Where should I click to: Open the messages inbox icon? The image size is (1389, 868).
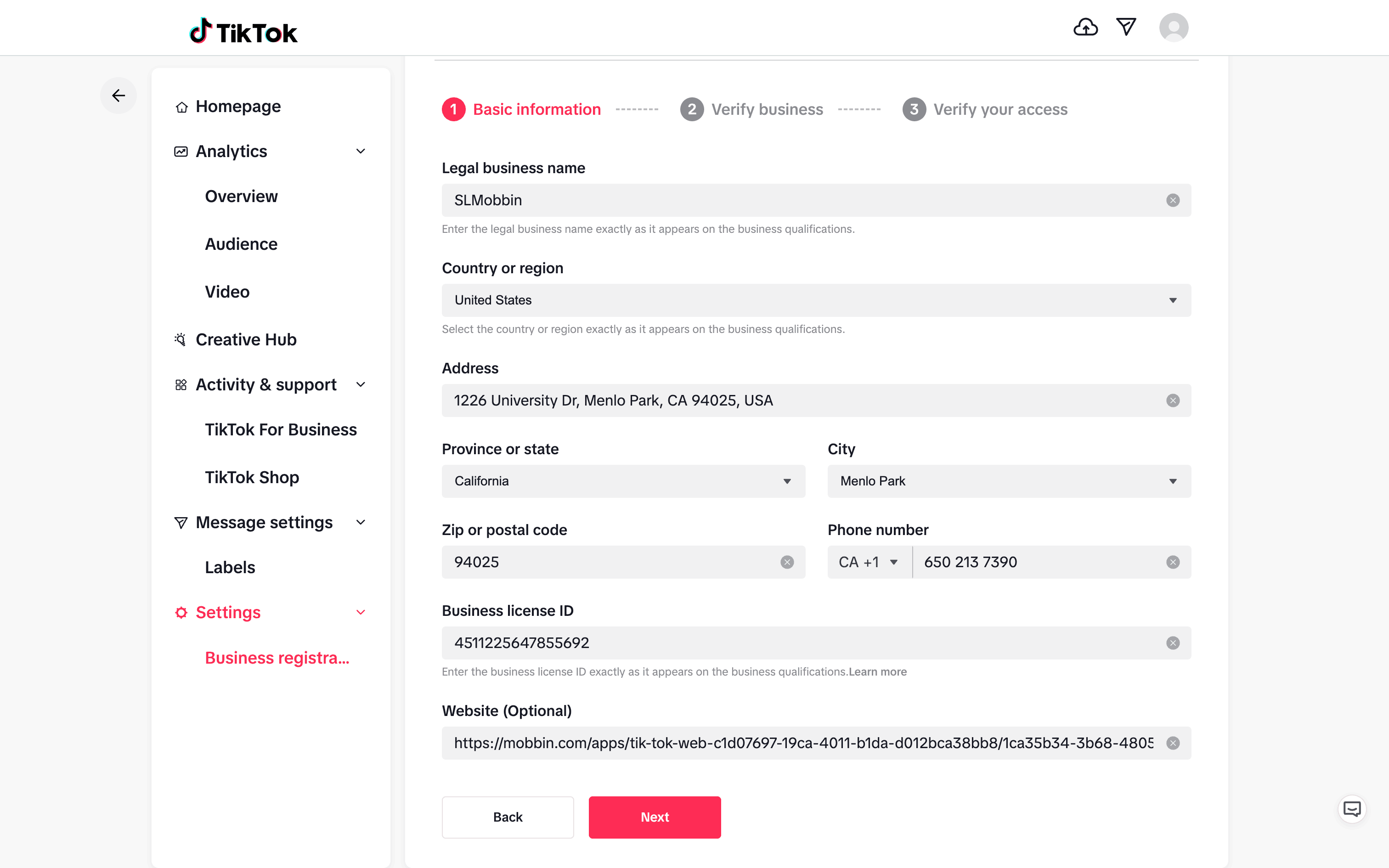coord(1126,27)
